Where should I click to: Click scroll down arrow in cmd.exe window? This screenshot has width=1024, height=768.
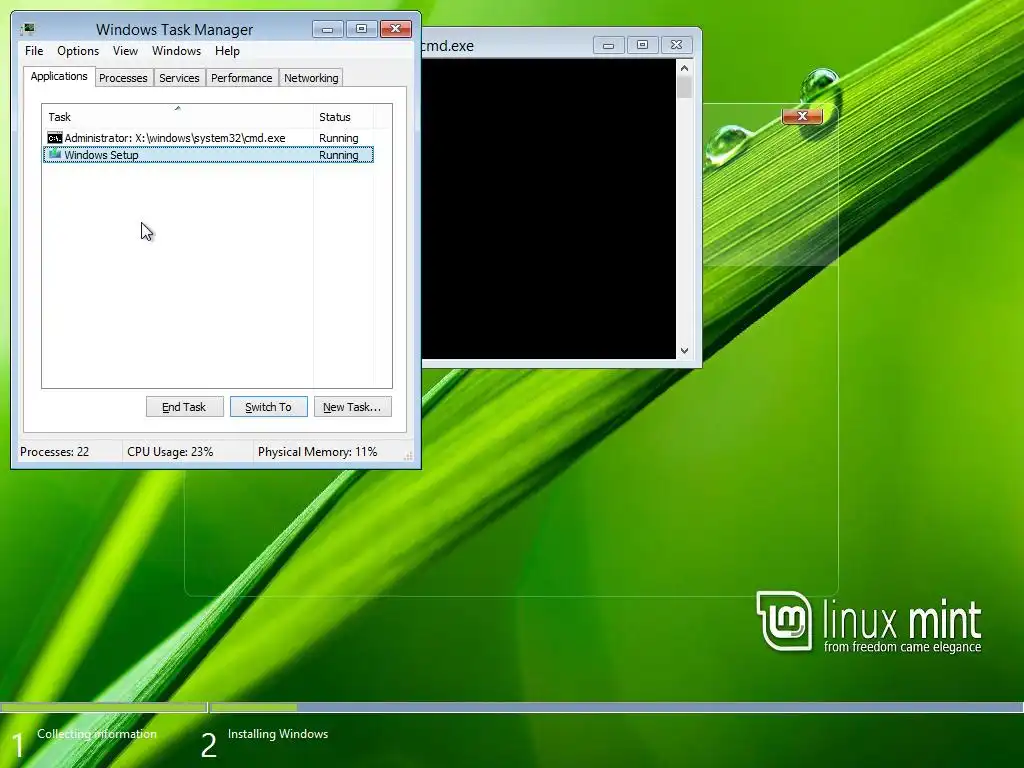pos(684,351)
